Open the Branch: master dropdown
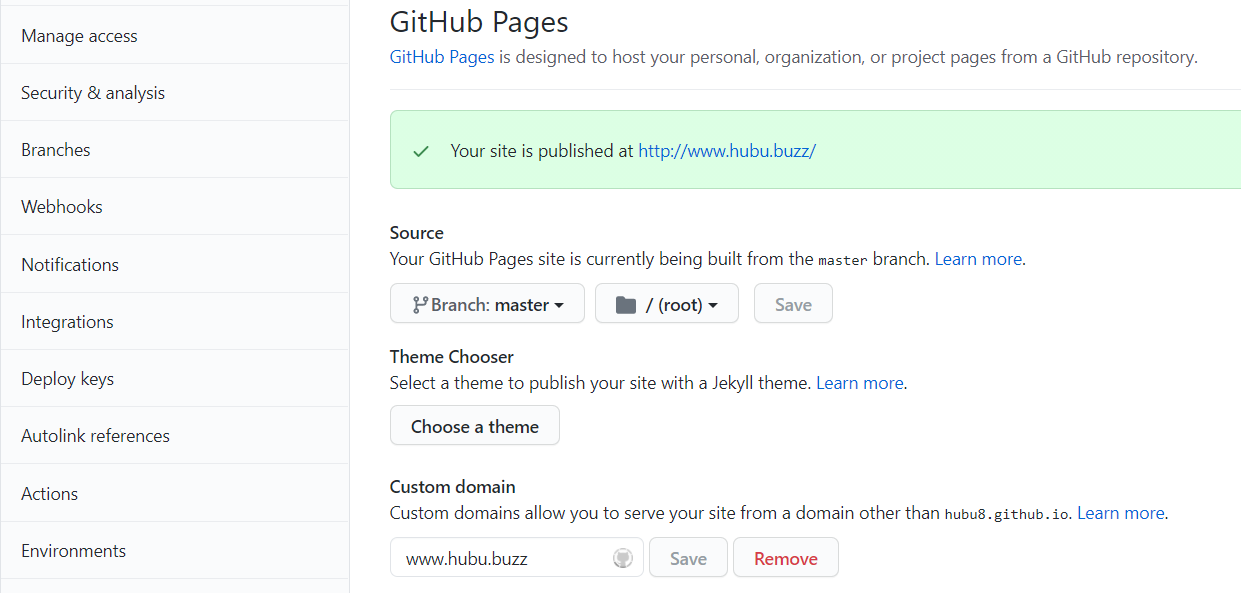Viewport: 1241px width, 593px height. coord(487,305)
